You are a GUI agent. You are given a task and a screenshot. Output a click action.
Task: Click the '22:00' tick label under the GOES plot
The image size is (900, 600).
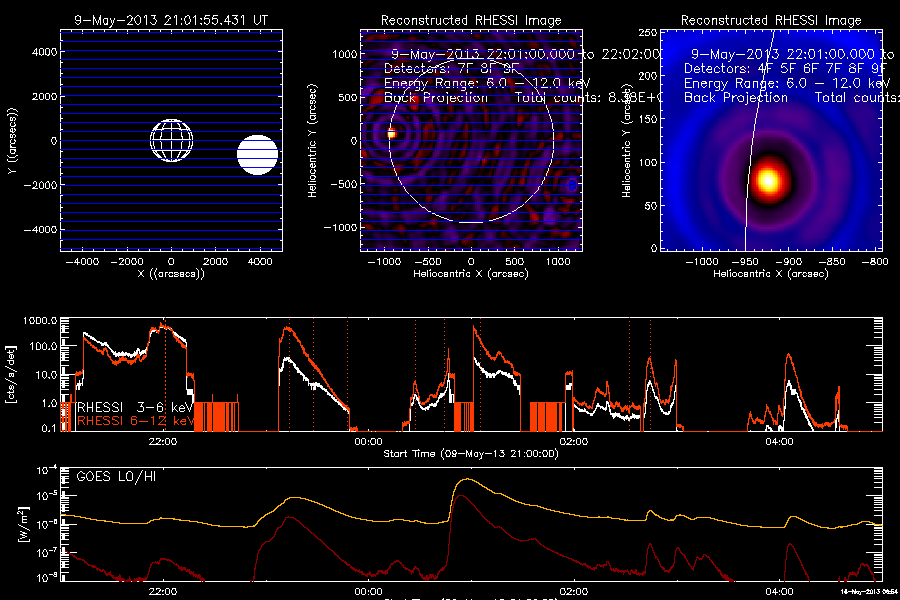(x=163, y=591)
